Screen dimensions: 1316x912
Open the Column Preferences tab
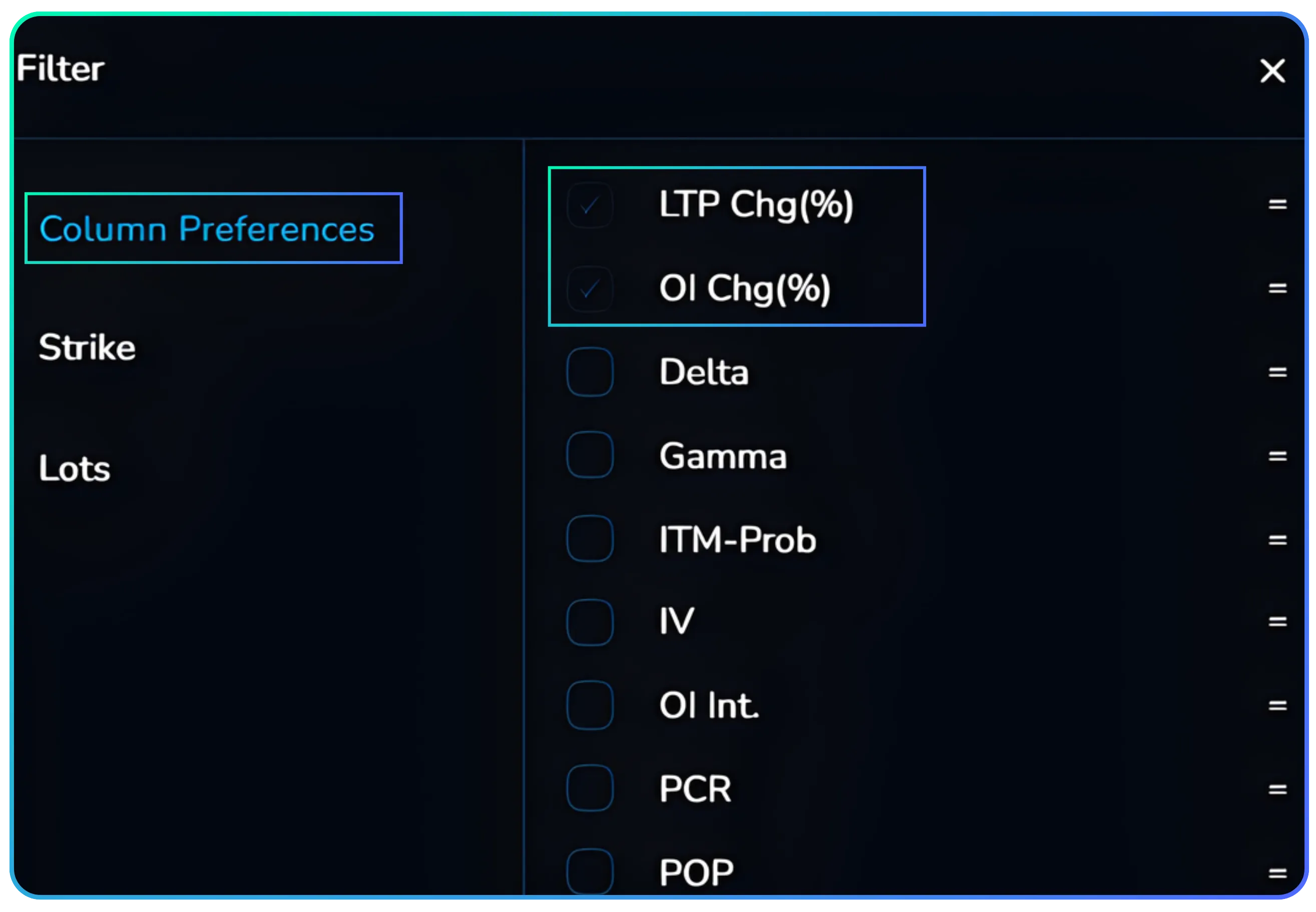(207, 228)
